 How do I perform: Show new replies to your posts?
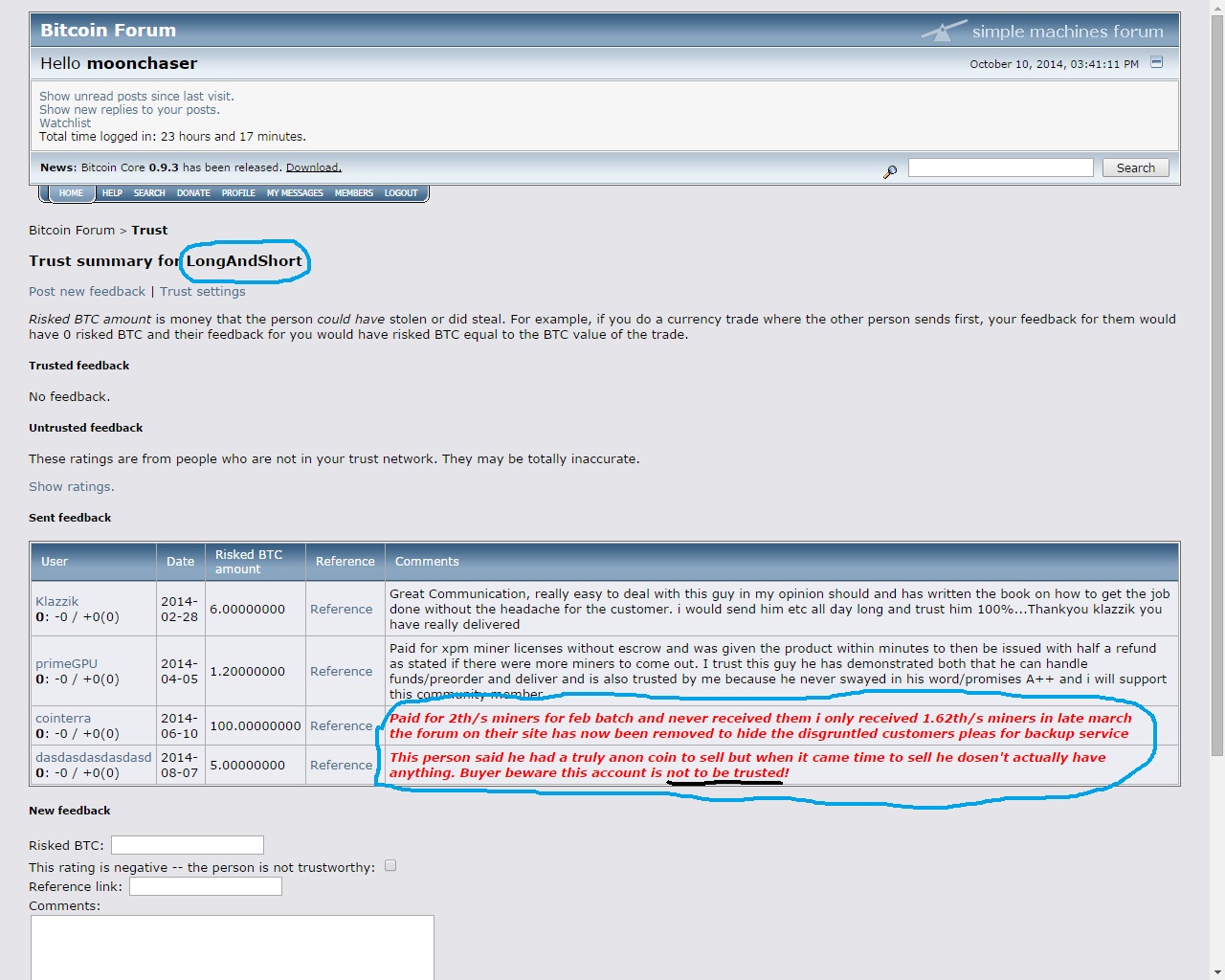[x=129, y=109]
